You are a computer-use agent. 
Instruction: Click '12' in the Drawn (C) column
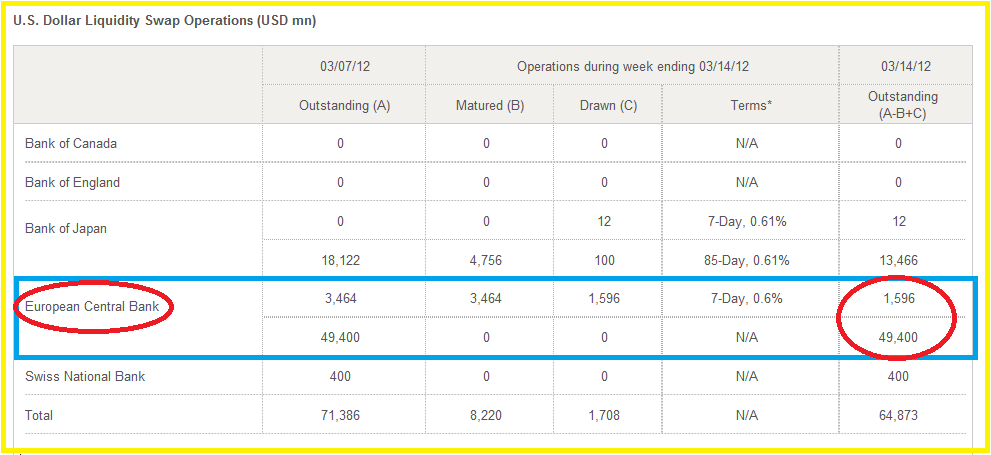605,222
